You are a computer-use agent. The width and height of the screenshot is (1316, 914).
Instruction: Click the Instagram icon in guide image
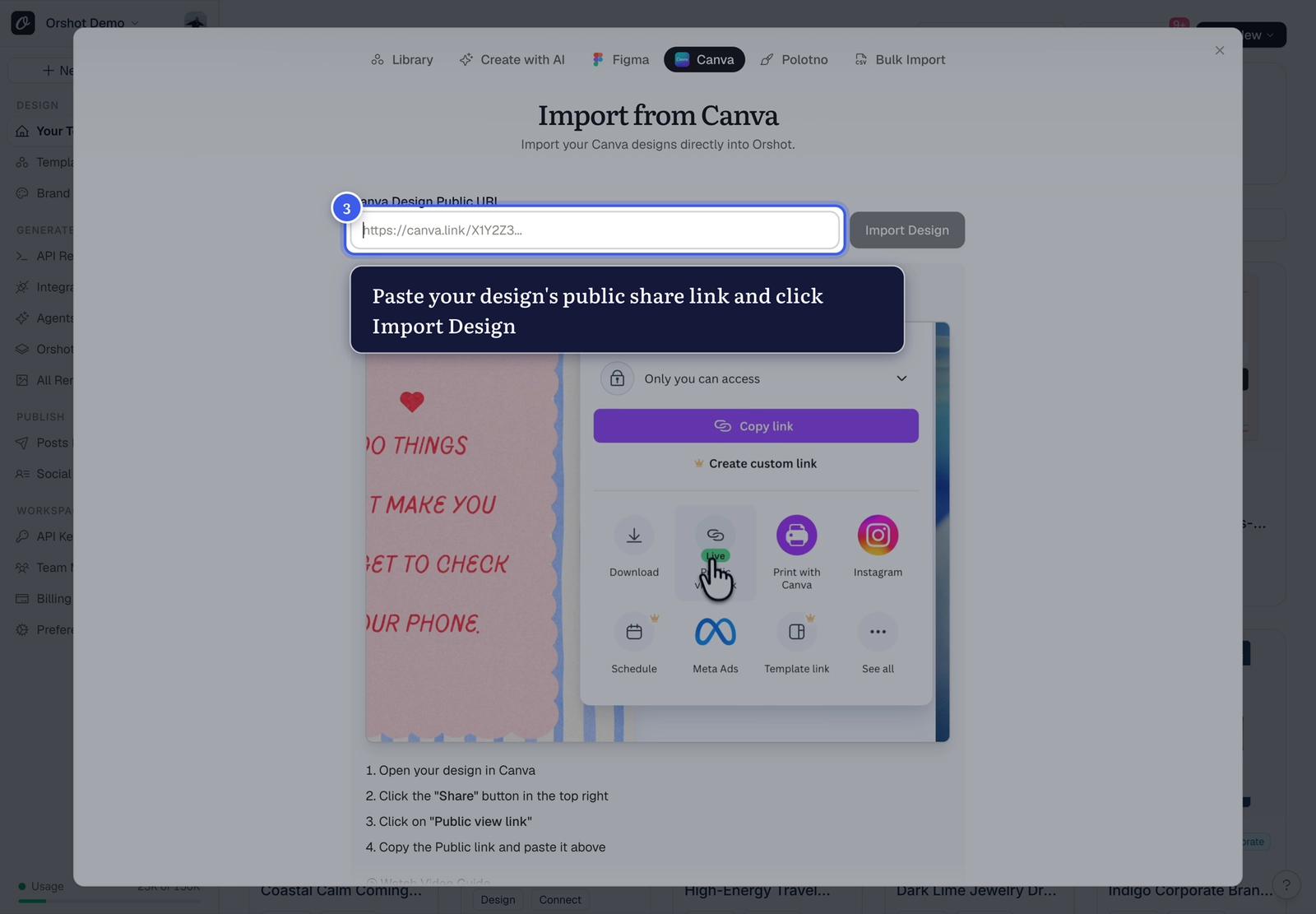(878, 536)
